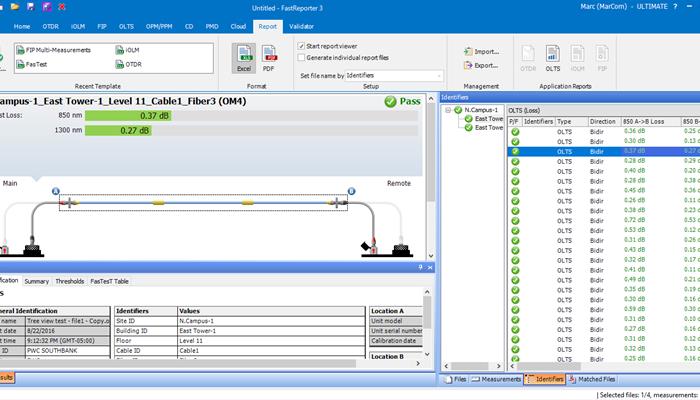Screen dimensions: 700x400
Task: Switch to the Thresholds tab
Action: 70,281
